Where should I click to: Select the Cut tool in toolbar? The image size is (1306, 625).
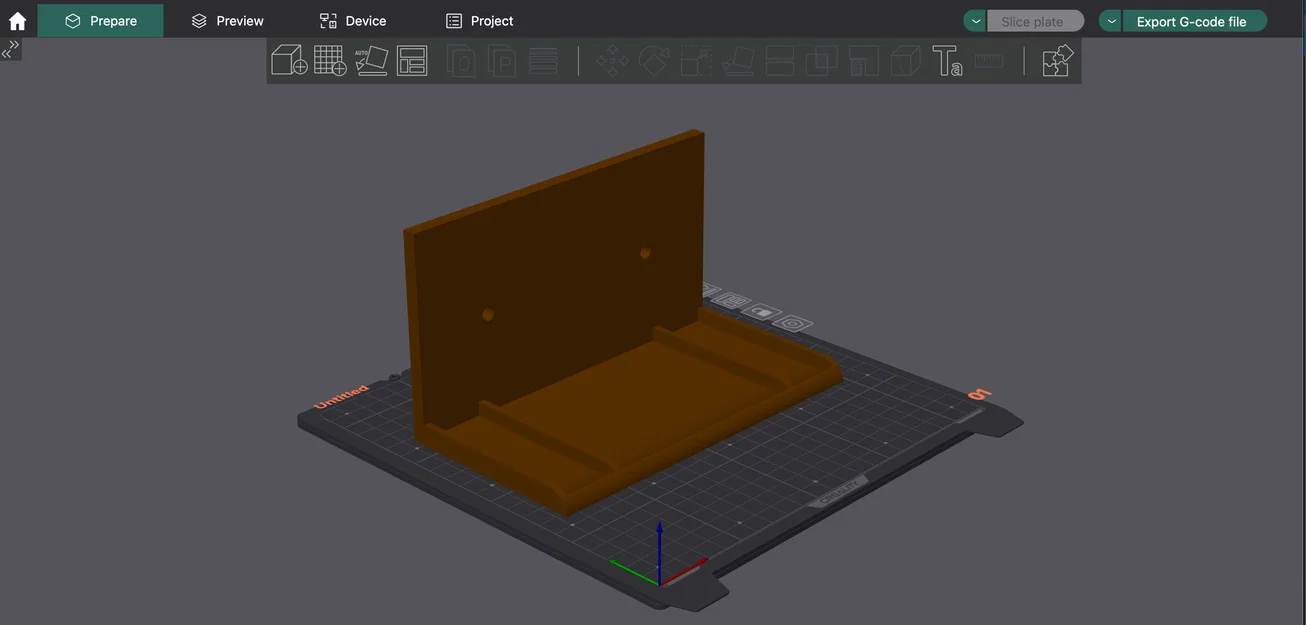(780, 60)
